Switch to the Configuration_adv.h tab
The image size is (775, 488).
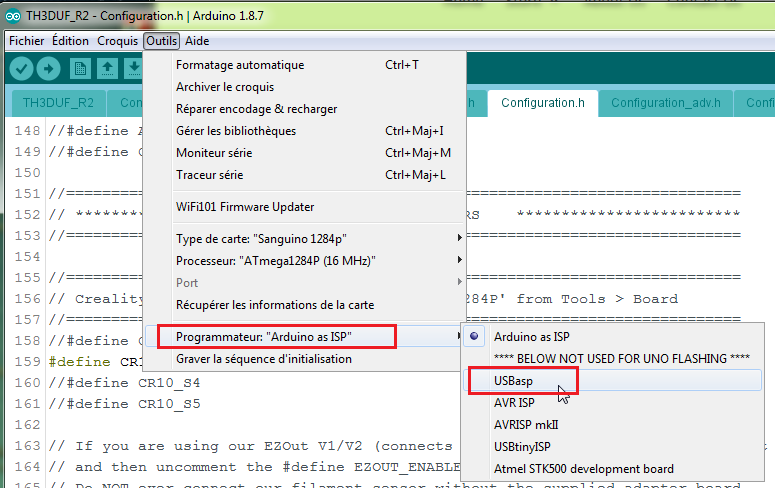(x=666, y=103)
